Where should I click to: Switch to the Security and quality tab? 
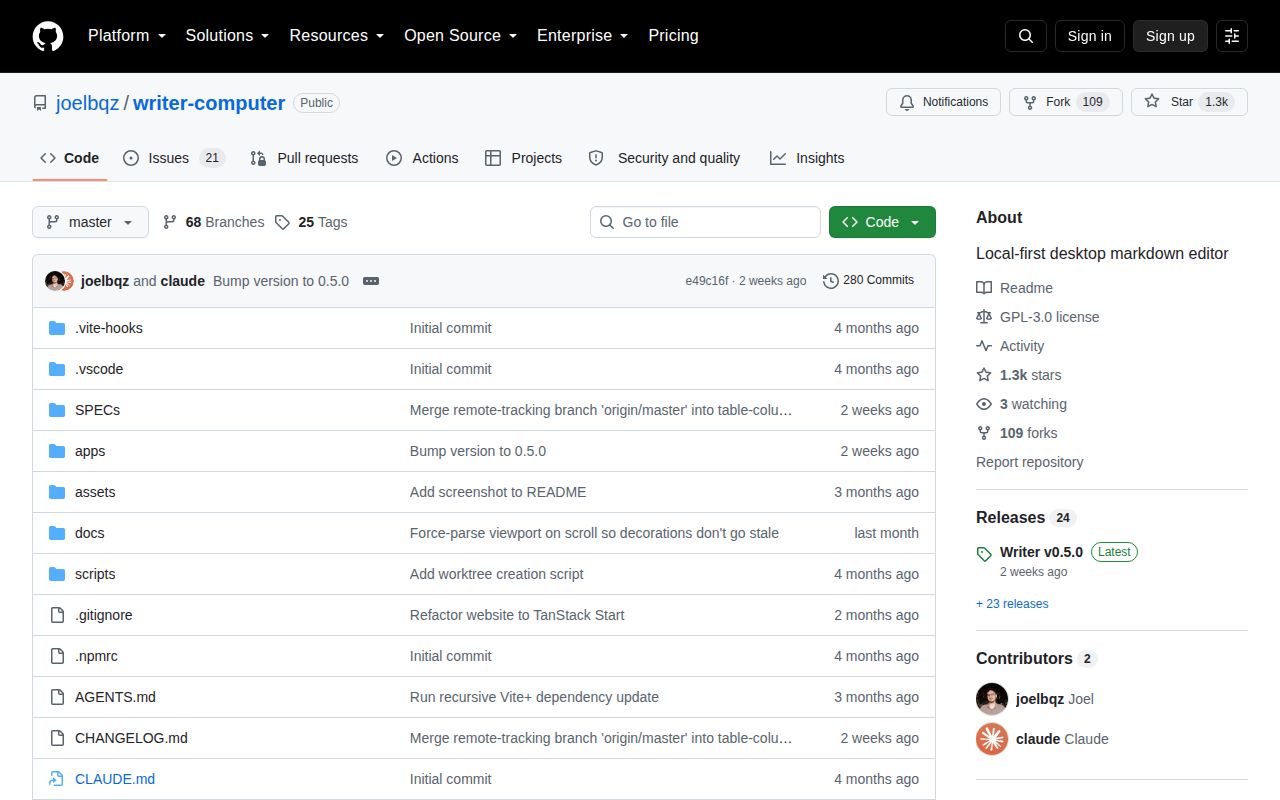pyautogui.click(x=664, y=158)
